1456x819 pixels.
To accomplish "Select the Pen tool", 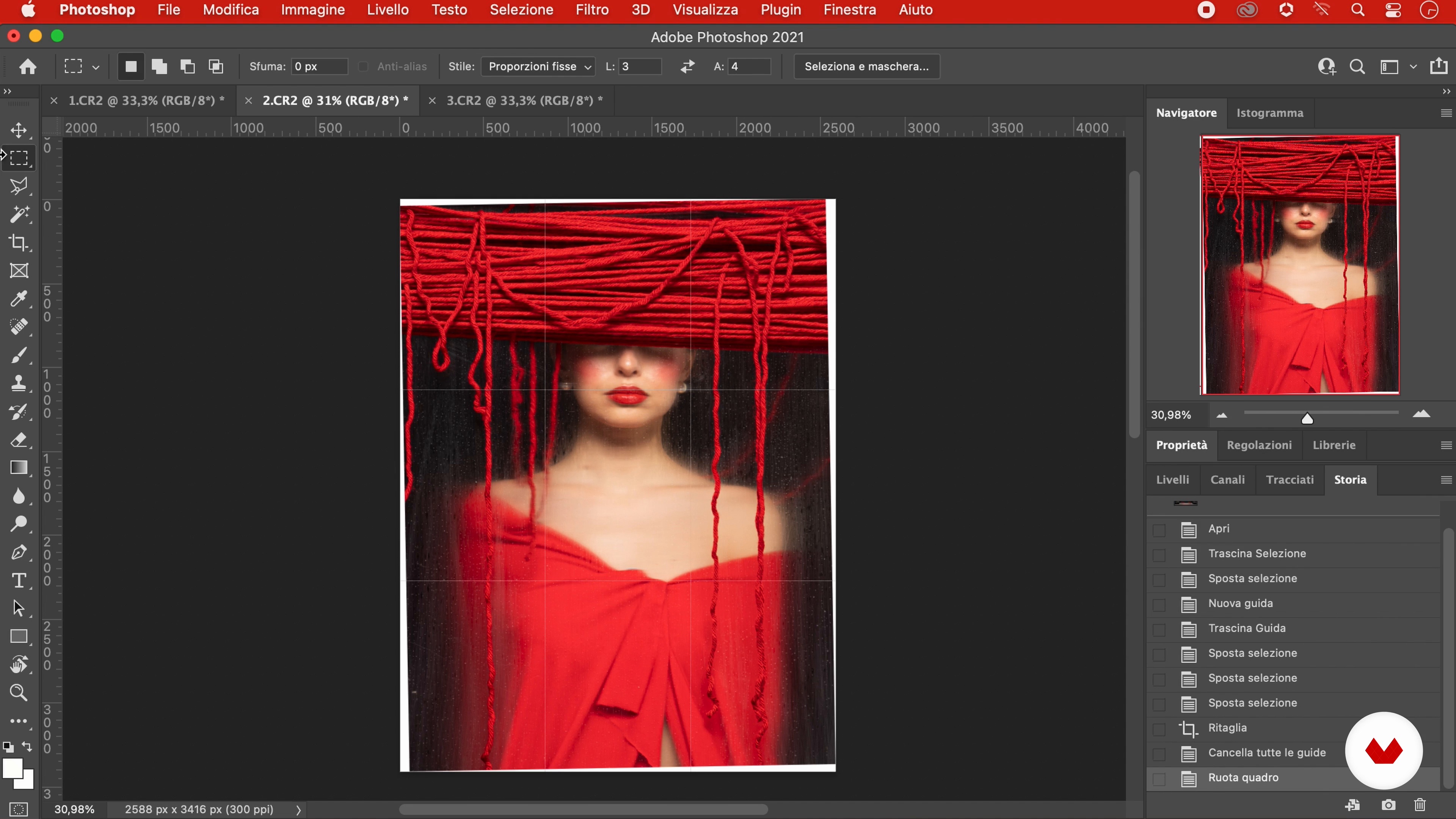I will tap(19, 552).
